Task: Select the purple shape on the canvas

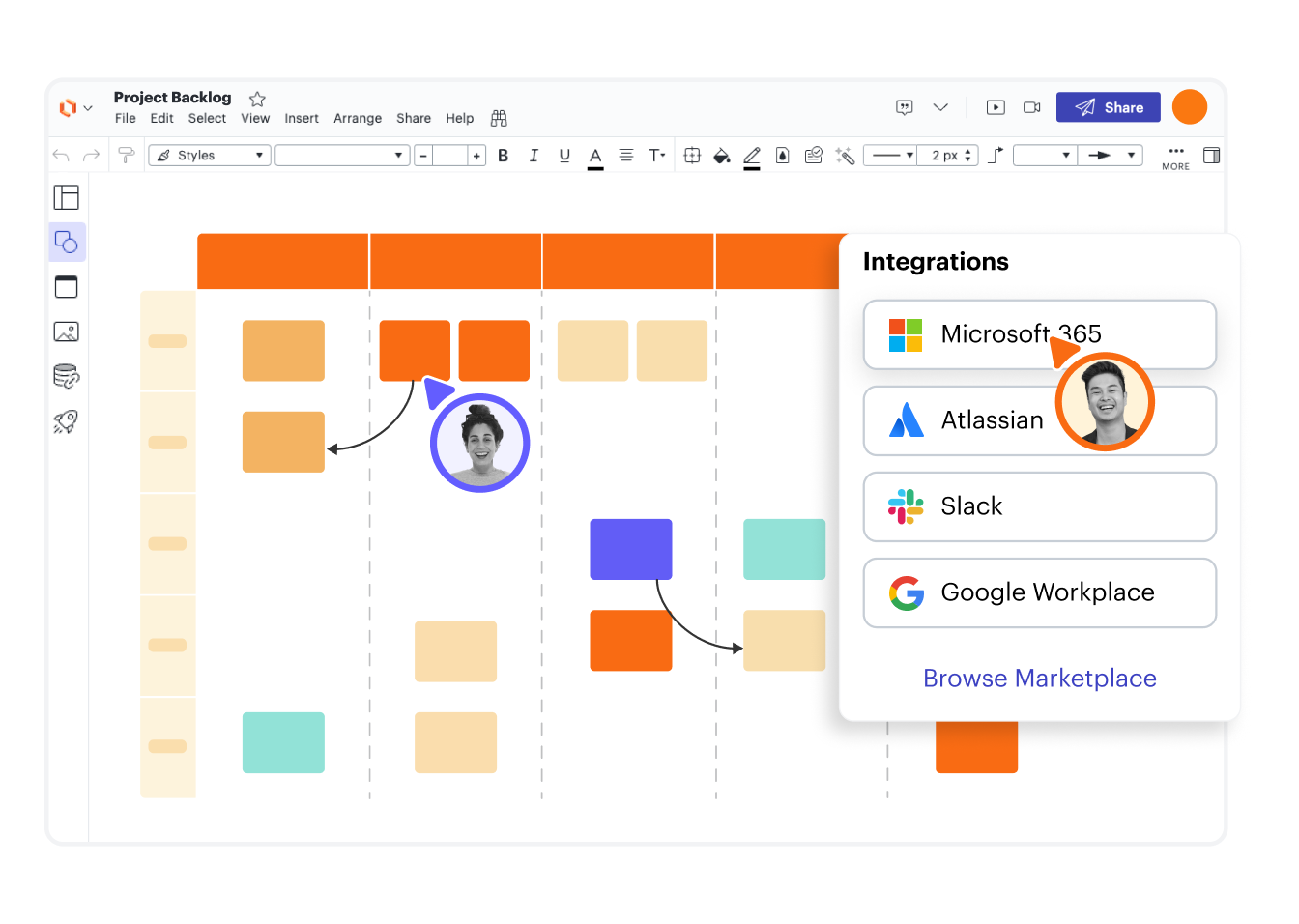Action: click(x=630, y=549)
